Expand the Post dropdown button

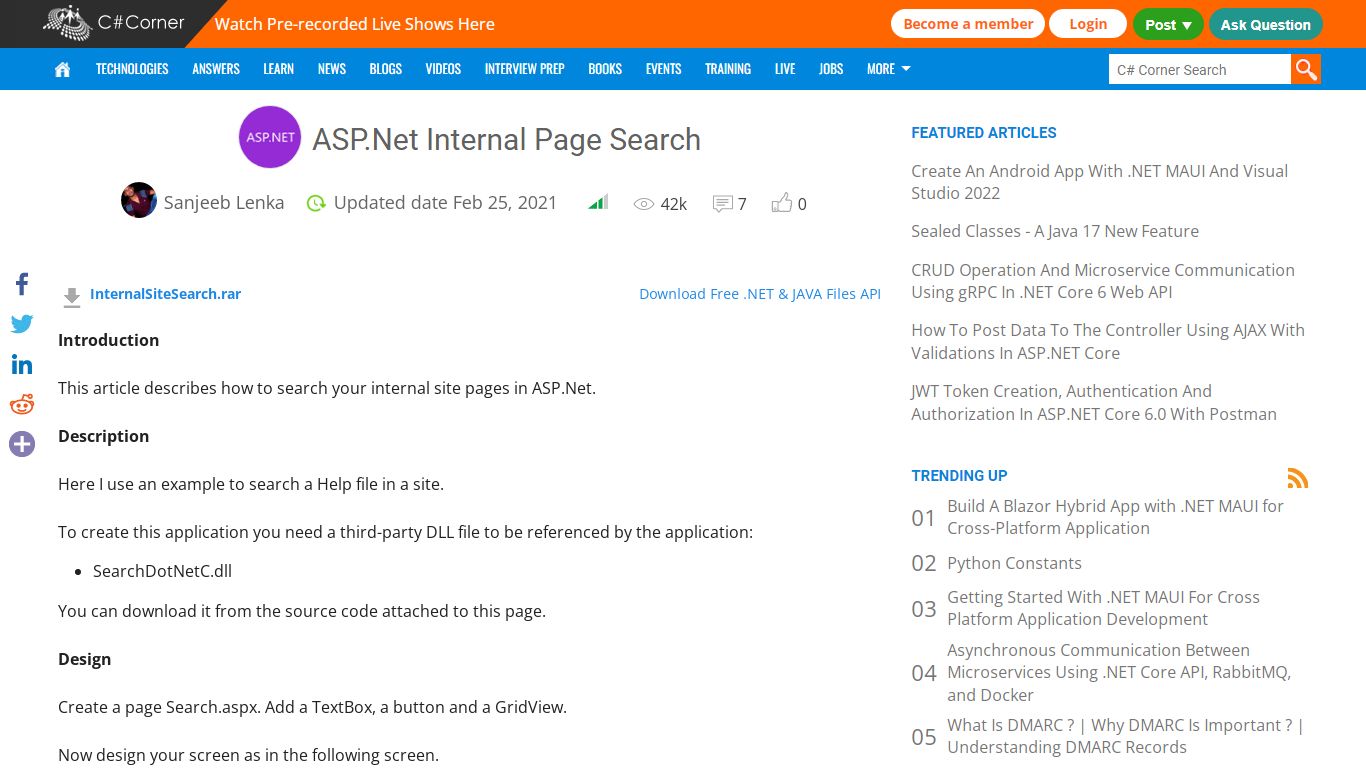point(1167,24)
